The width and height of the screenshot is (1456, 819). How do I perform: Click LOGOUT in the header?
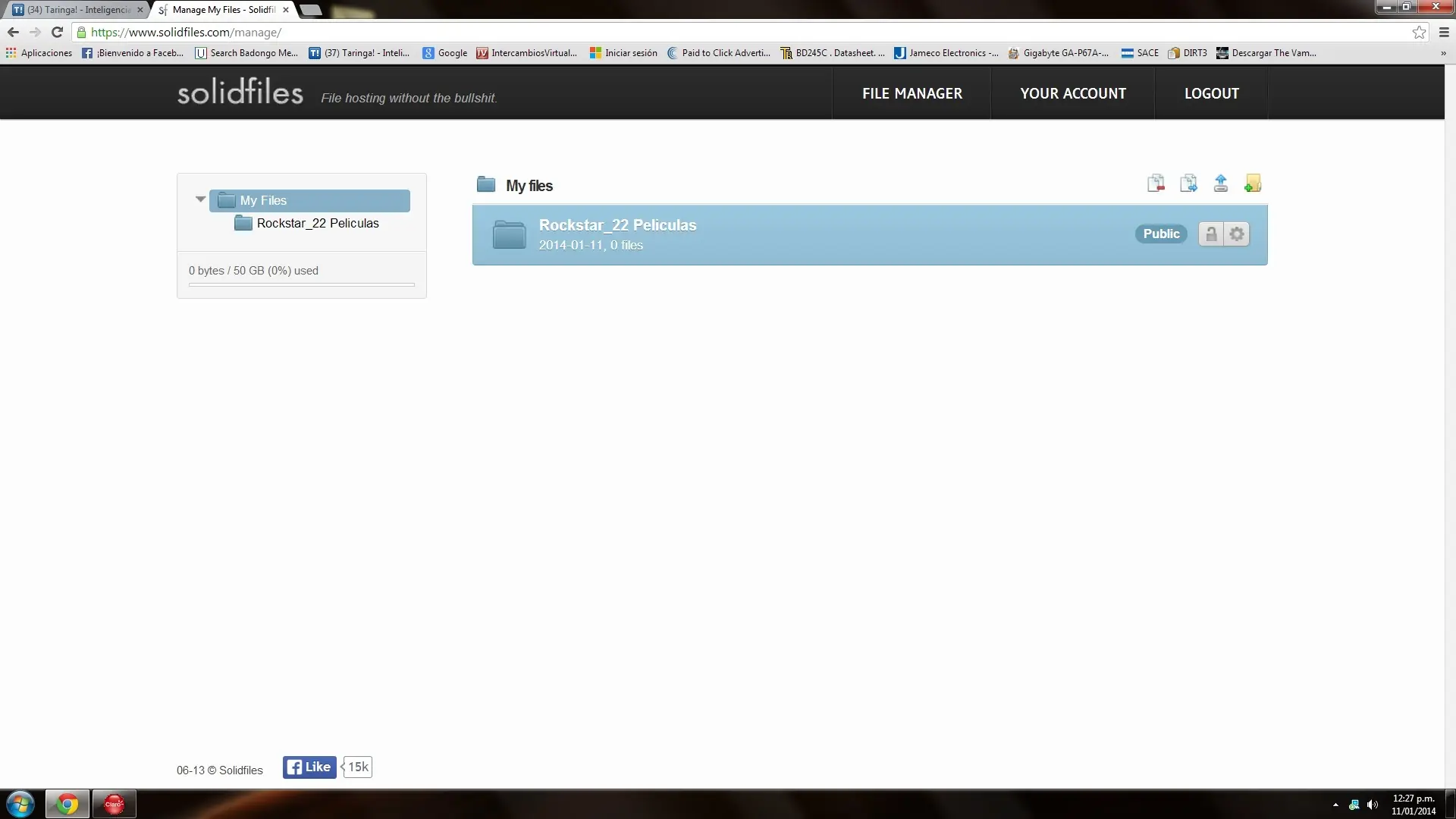click(x=1211, y=93)
